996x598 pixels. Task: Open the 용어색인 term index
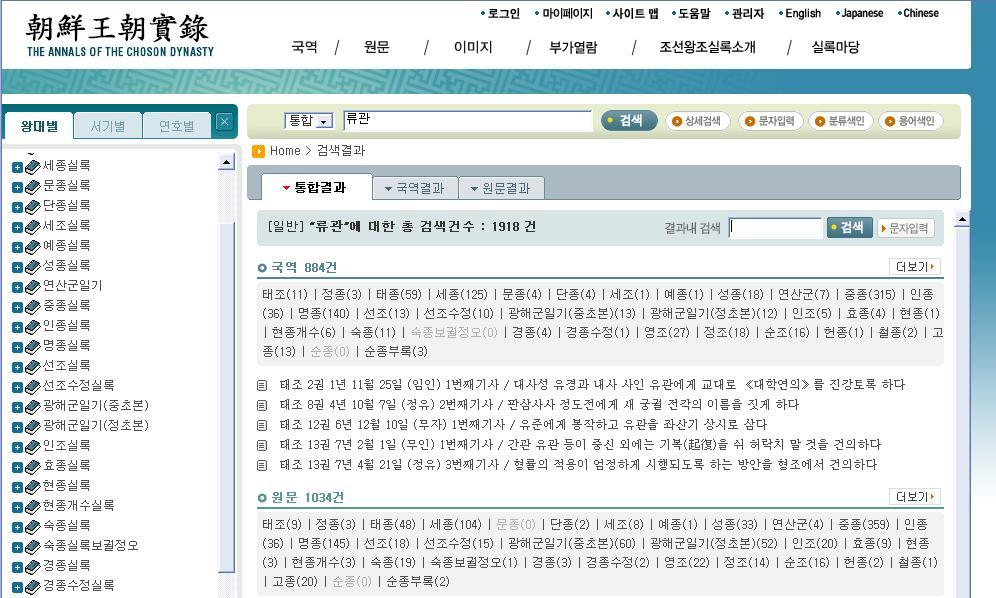910,121
